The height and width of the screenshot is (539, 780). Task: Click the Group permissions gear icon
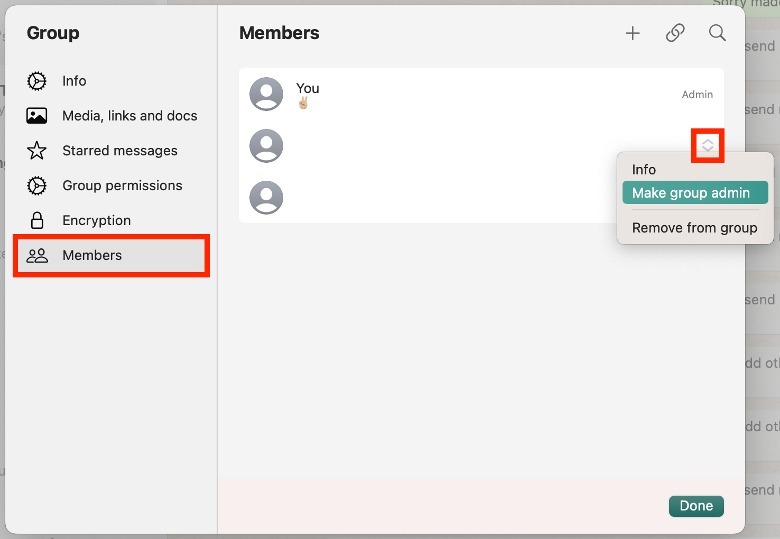click(x=37, y=186)
